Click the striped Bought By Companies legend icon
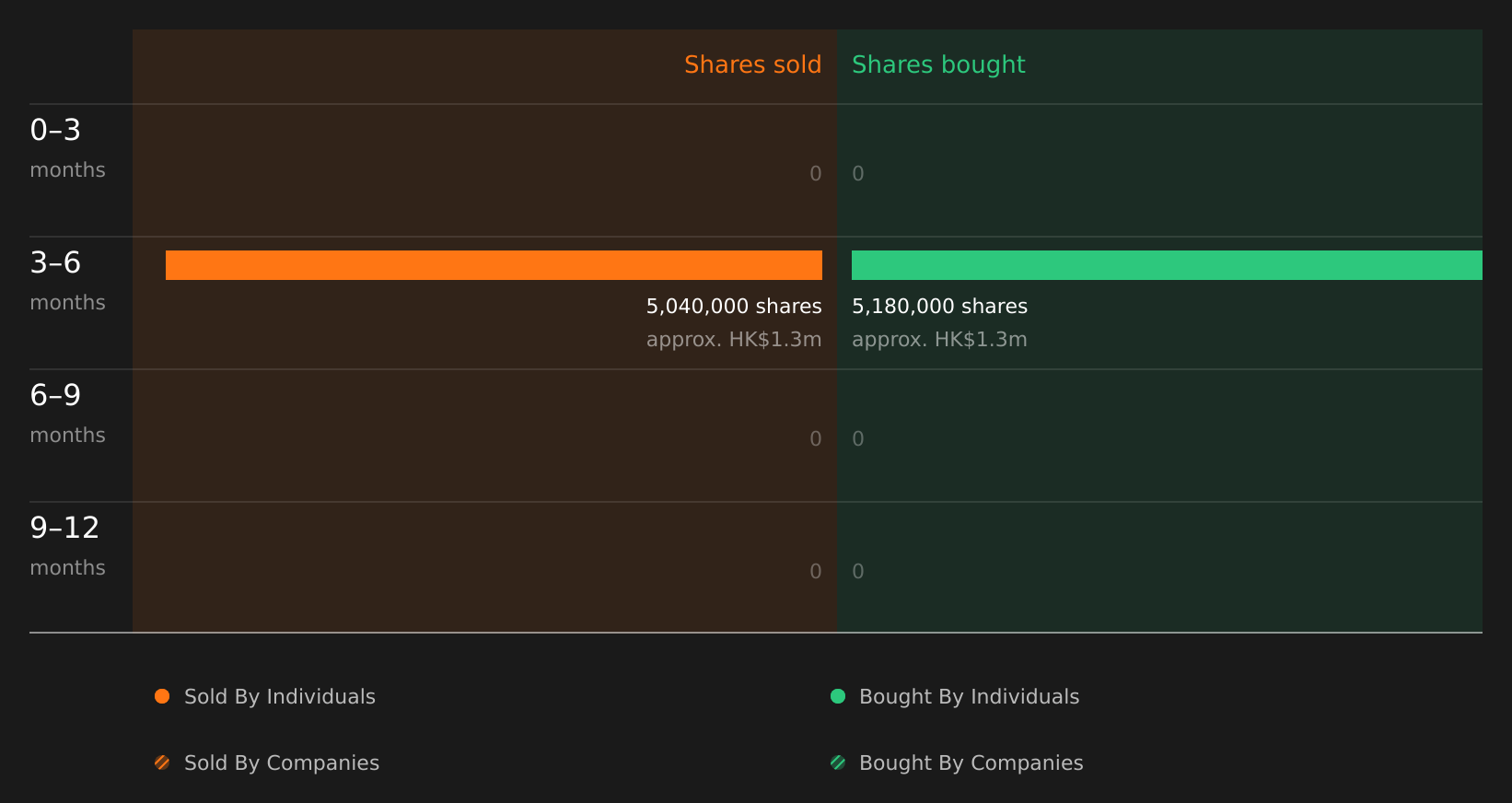 point(838,762)
